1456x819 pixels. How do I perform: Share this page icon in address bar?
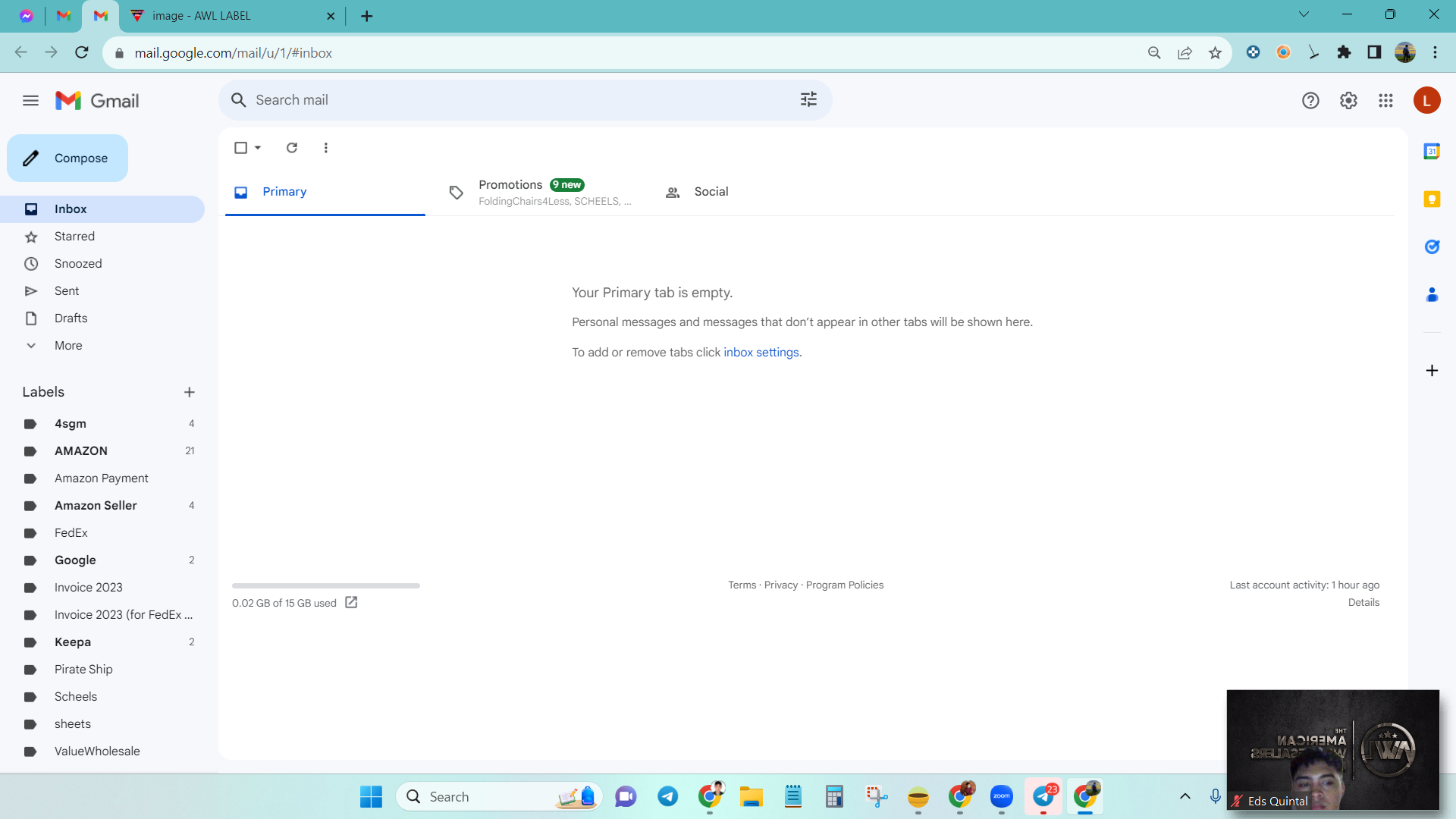pyautogui.click(x=1185, y=52)
